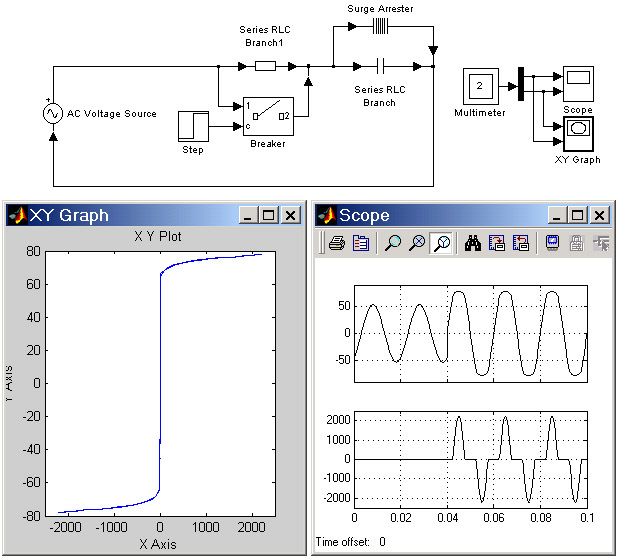The width and height of the screenshot is (617, 558).
Task: Select the Step block
Action: tap(193, 126)
